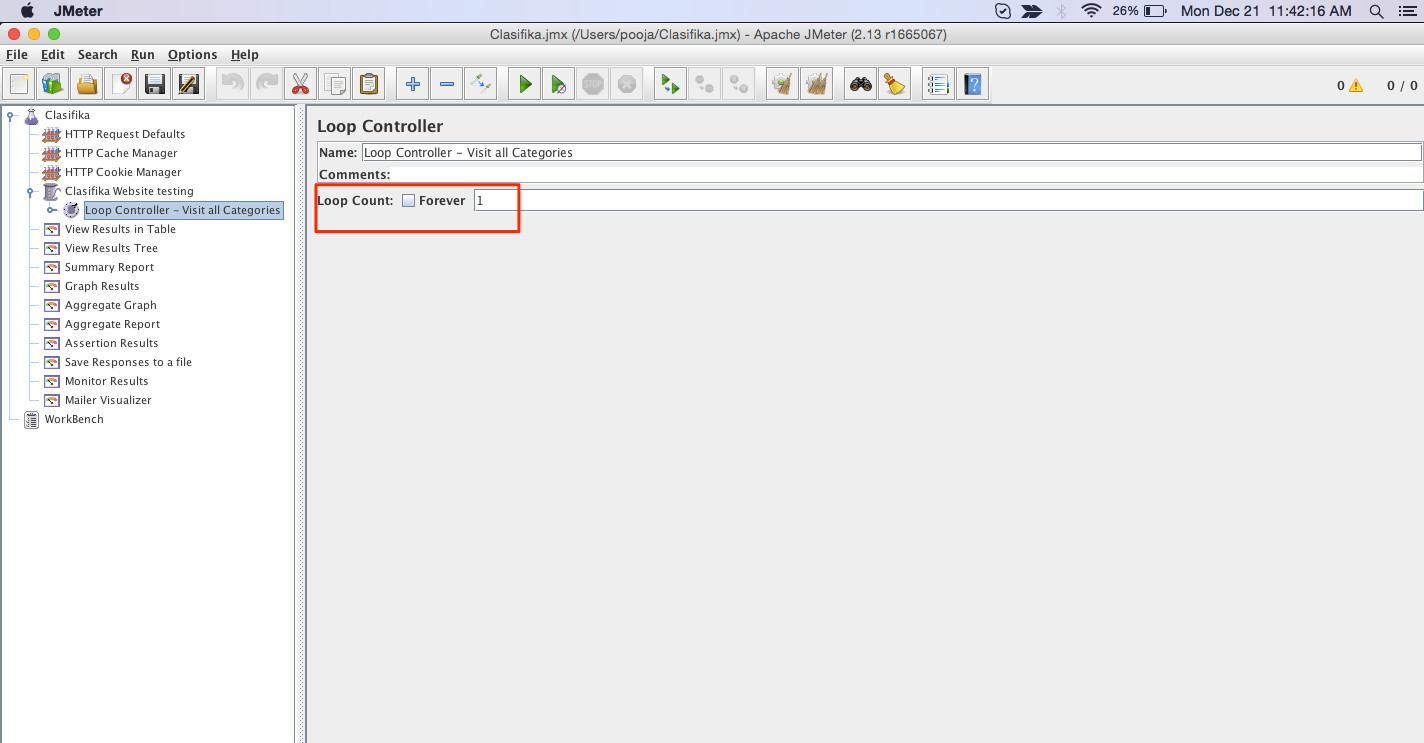Click the Search binoculars icon
This screenshot has height=743, width=1424.
click(860, 85)
